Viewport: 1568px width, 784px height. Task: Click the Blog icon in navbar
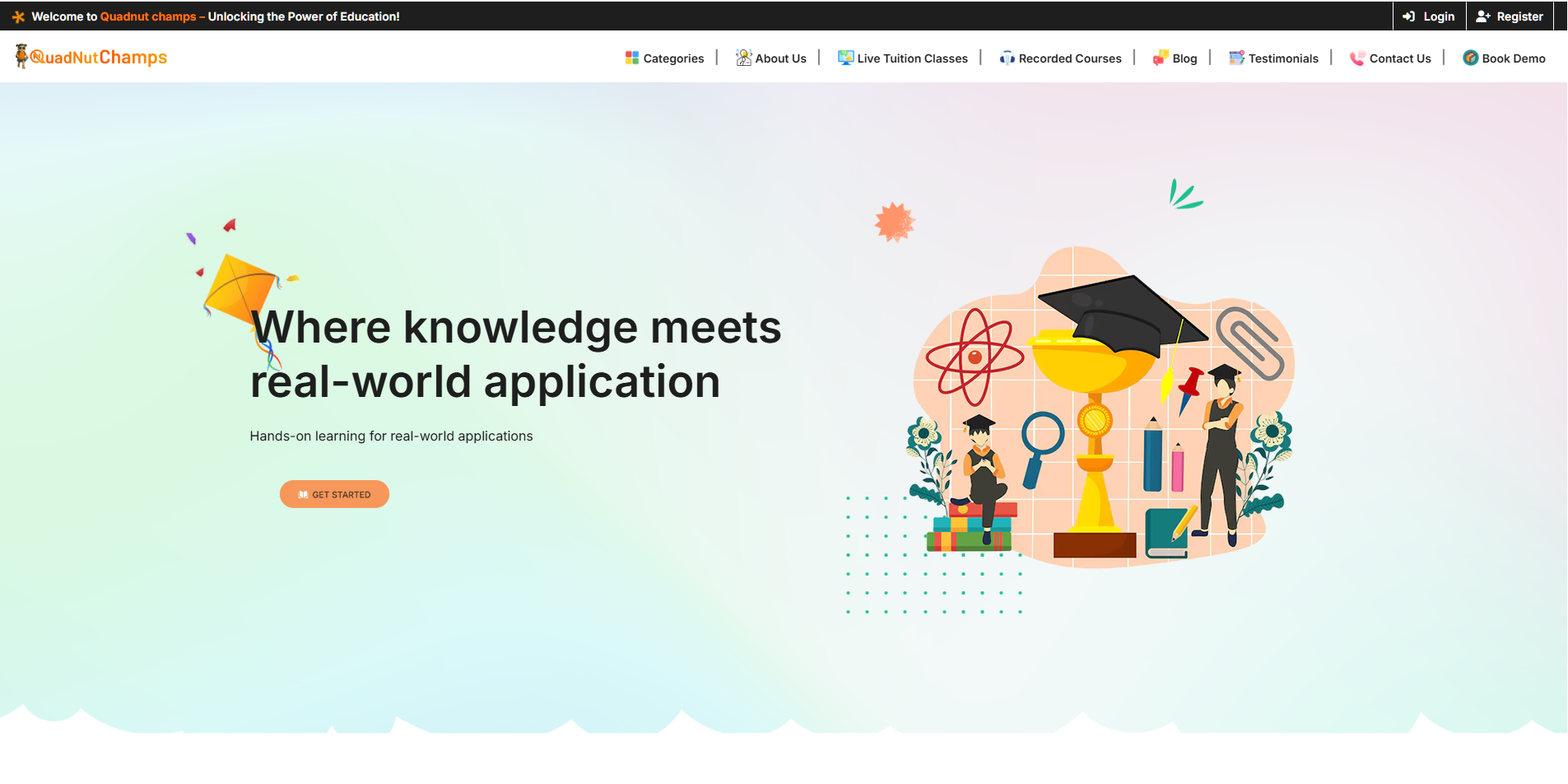pos(1161,58)
